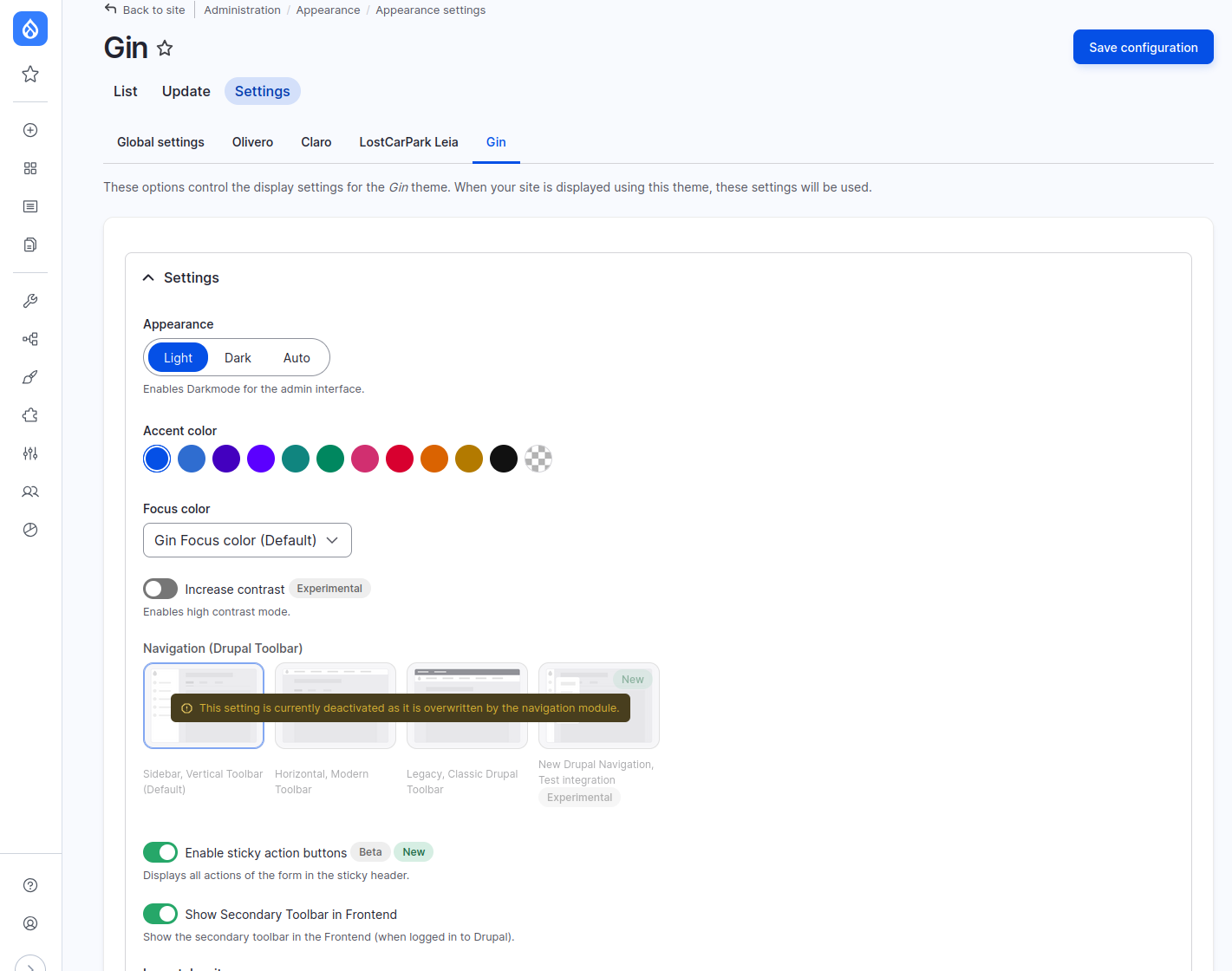Viewport: 1232px width, 971px height.
Task: Pick the bright violet accent color
Action: (x=261, y=459)
